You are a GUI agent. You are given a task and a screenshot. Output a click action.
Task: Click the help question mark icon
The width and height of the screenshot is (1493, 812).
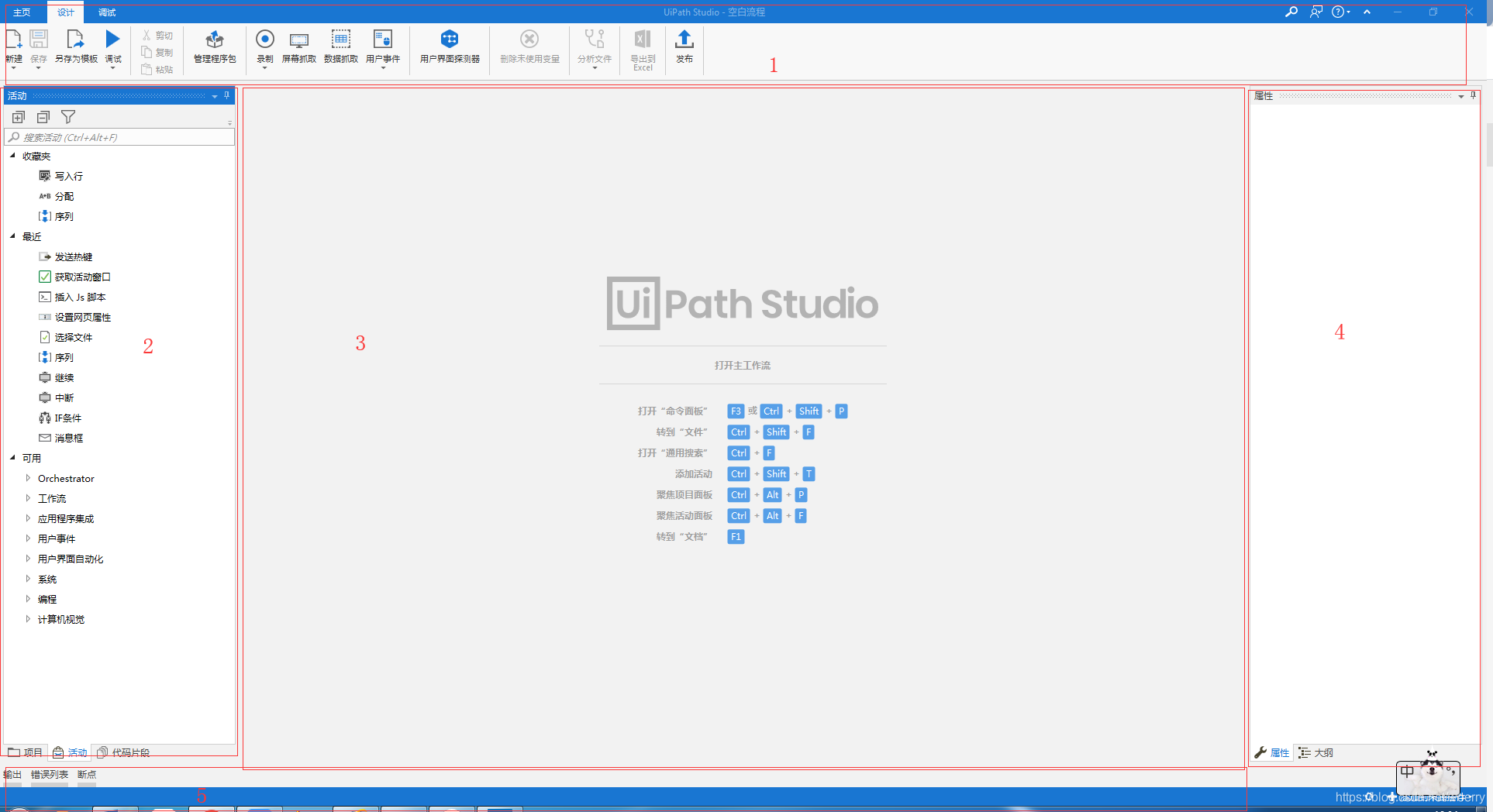pos(1338,12)
